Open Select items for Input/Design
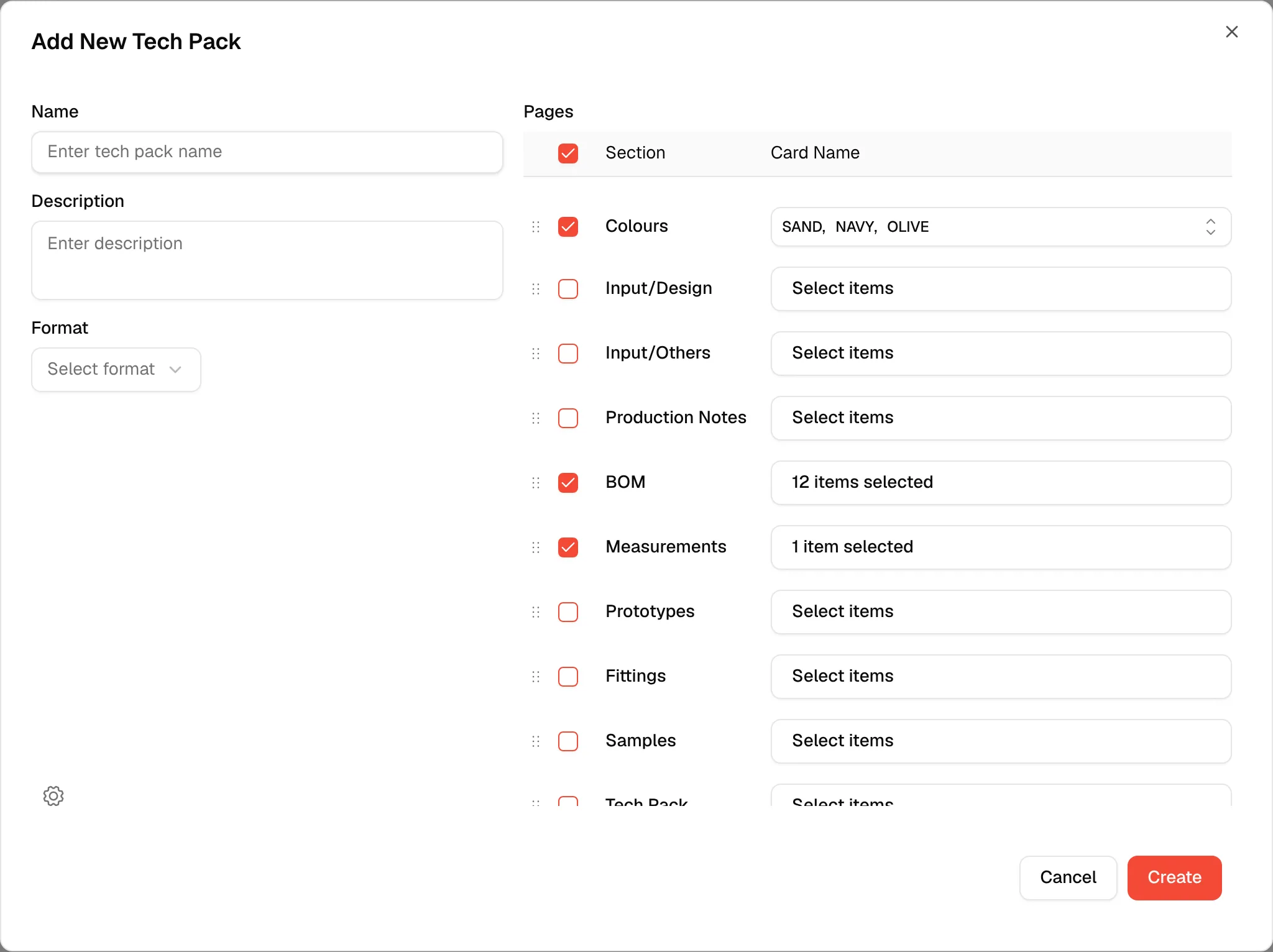Screen dimensions: 1273x952 (1001, 289)
